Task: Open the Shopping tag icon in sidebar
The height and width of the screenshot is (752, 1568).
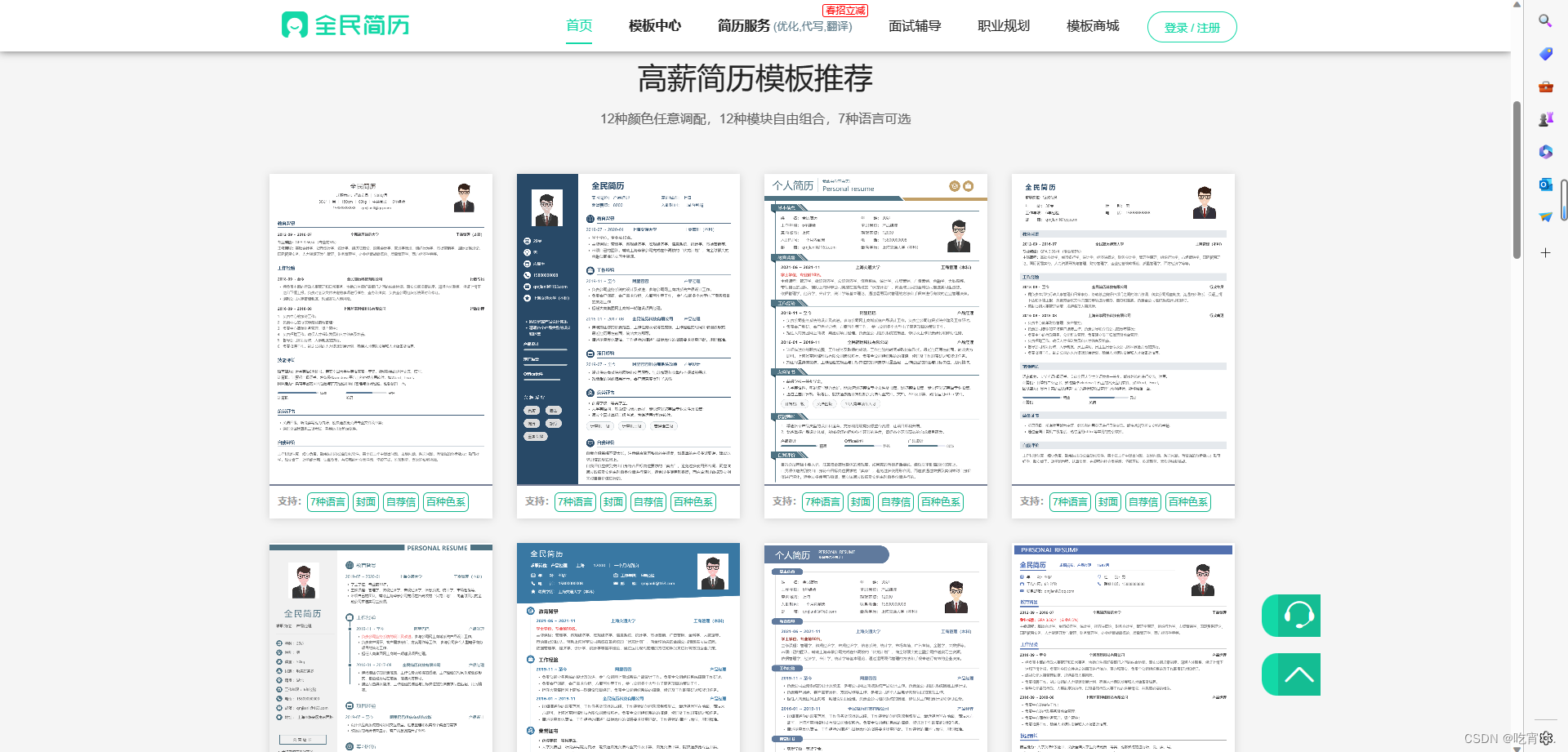Action: pos(1545,54)
